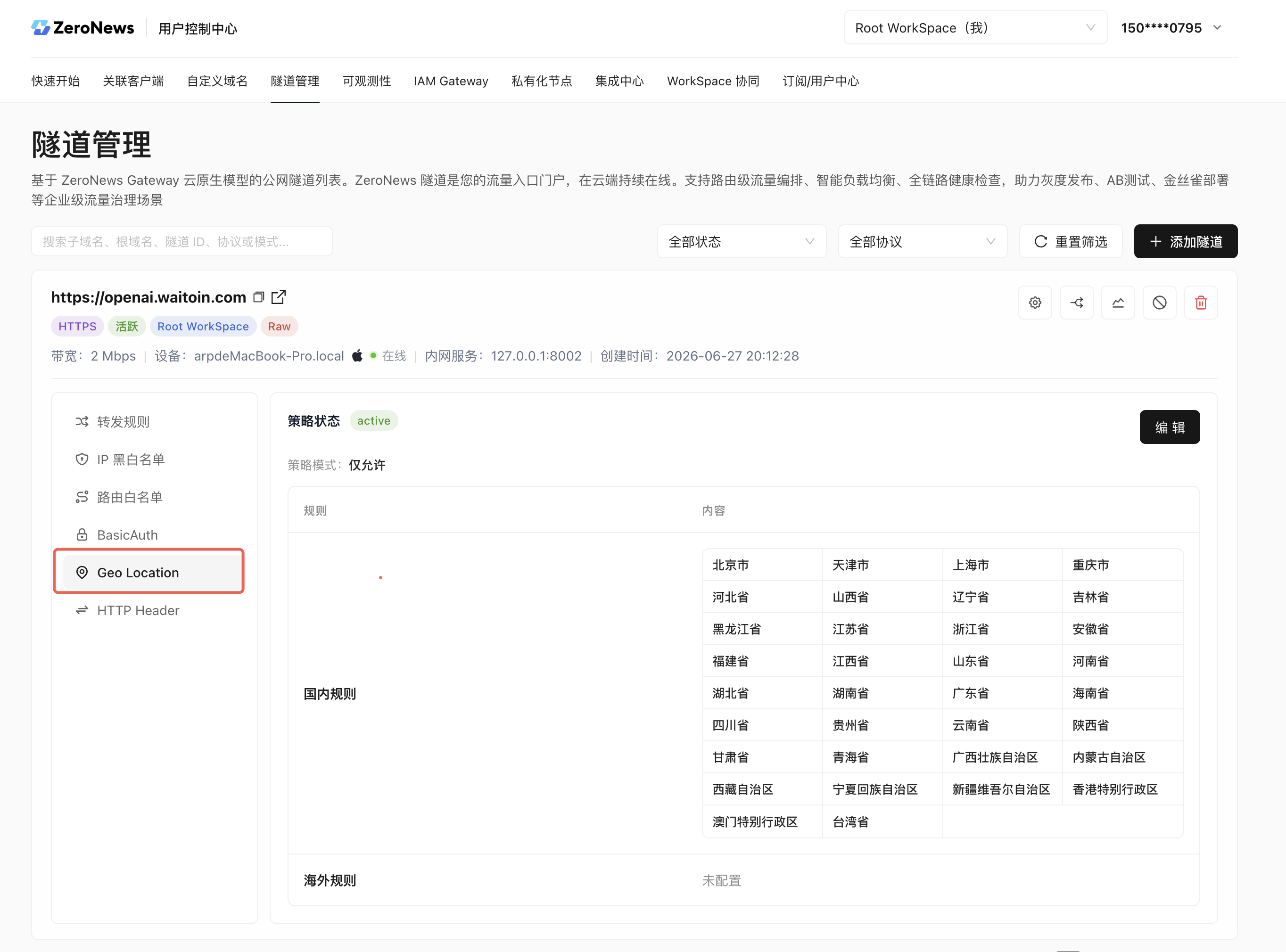
Task: Go to the 集成中心 tab
Action: click(x=619, y=81)
